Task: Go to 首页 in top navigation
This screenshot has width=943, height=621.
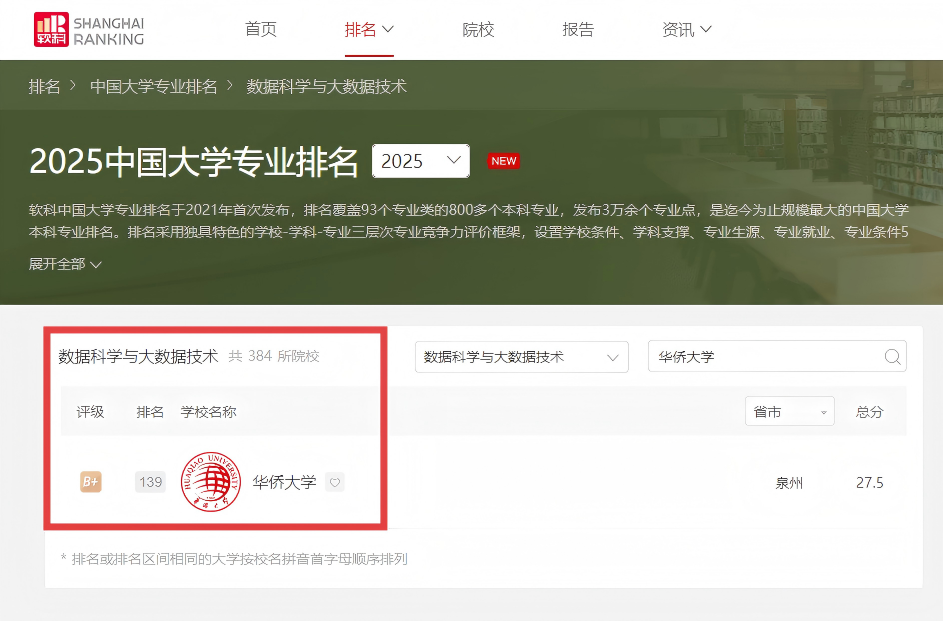Action: click(261, 29)
